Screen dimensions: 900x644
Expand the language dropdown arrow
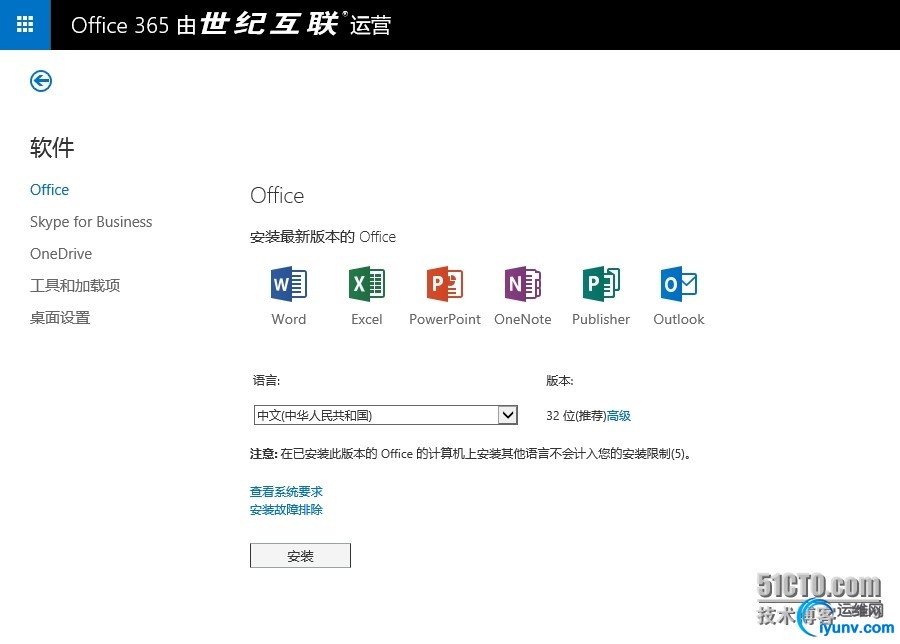[507, 414]
